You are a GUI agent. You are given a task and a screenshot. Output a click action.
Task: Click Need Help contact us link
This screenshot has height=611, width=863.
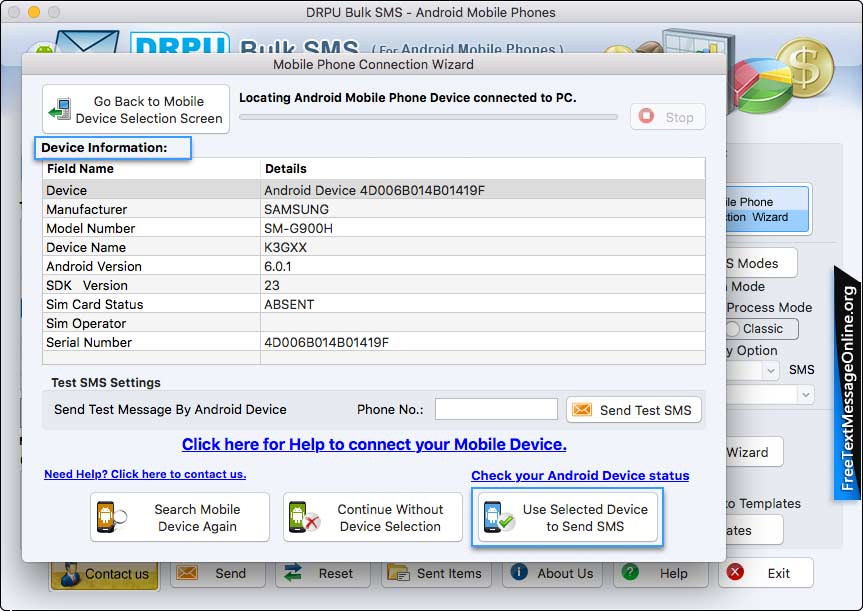(145, 474)
